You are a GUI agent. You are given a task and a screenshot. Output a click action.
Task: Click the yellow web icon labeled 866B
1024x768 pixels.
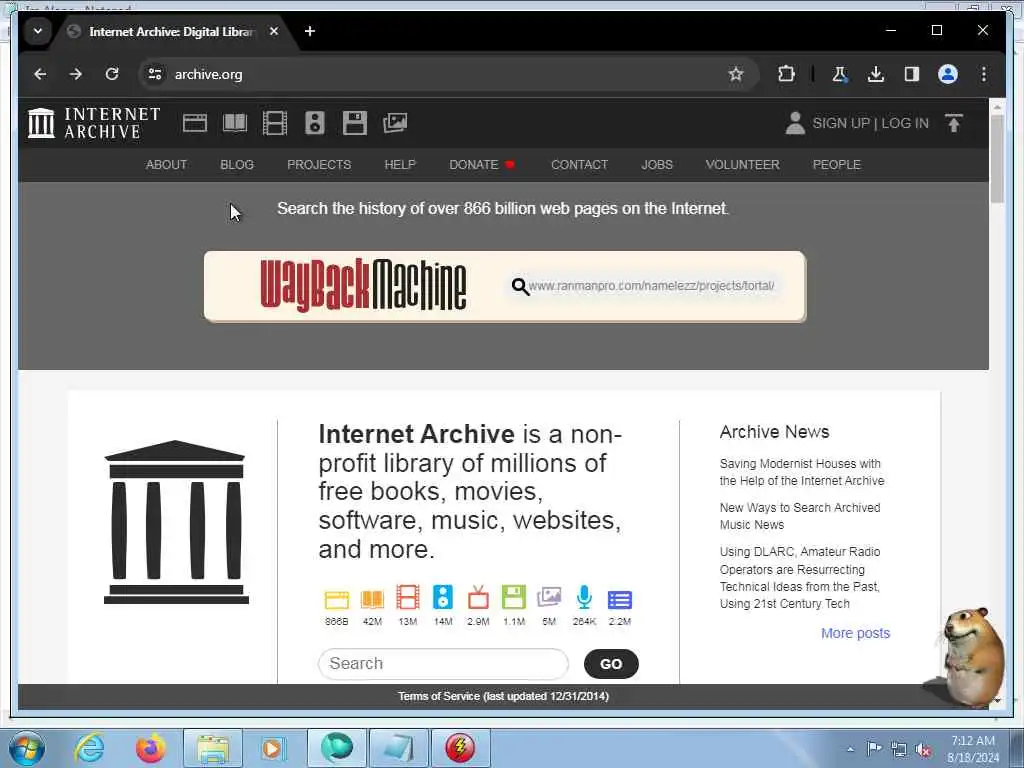click(x=336, y=599)
